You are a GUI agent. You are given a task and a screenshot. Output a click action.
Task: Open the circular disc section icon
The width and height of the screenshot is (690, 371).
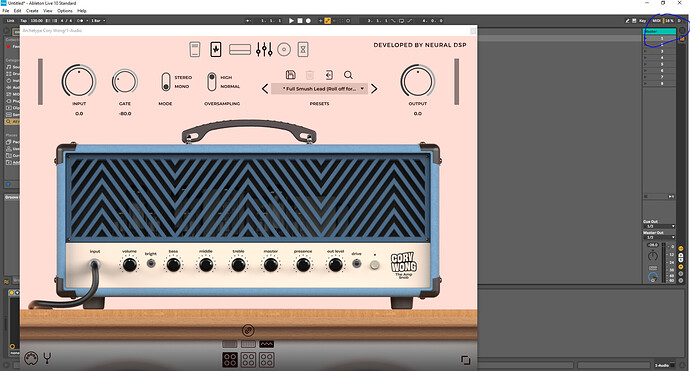click(x=284, y=49)
